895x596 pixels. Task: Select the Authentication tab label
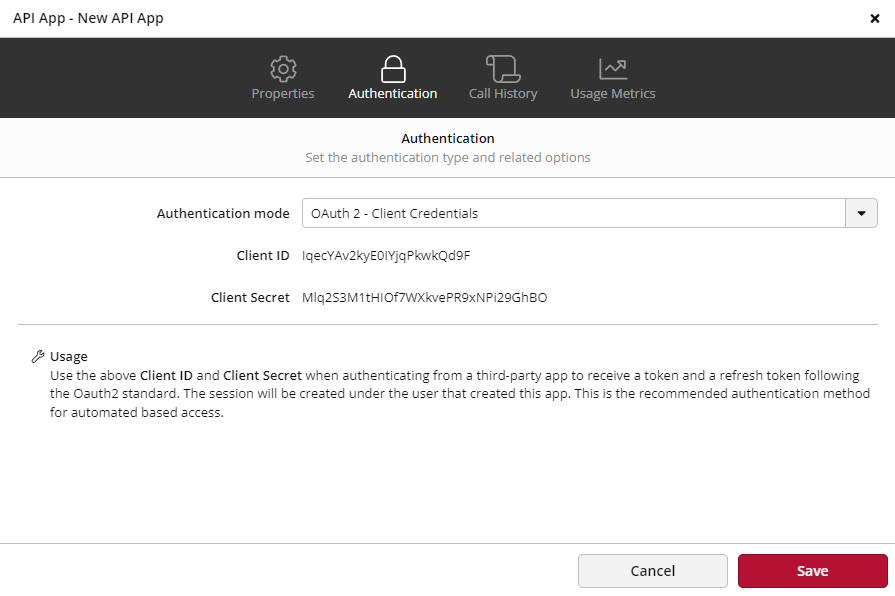click(392, 93)
